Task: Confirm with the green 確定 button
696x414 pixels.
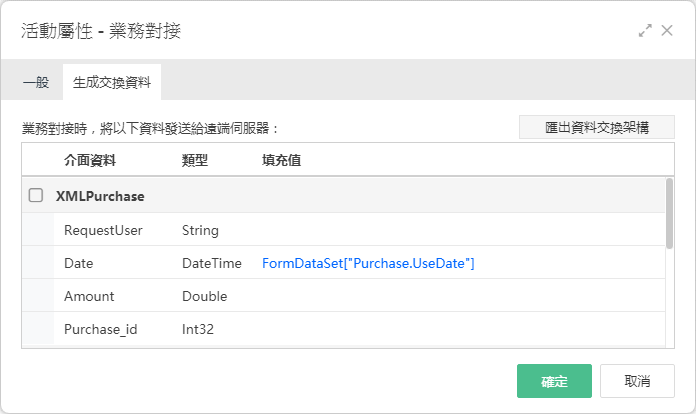Action: tap(554, 381)
